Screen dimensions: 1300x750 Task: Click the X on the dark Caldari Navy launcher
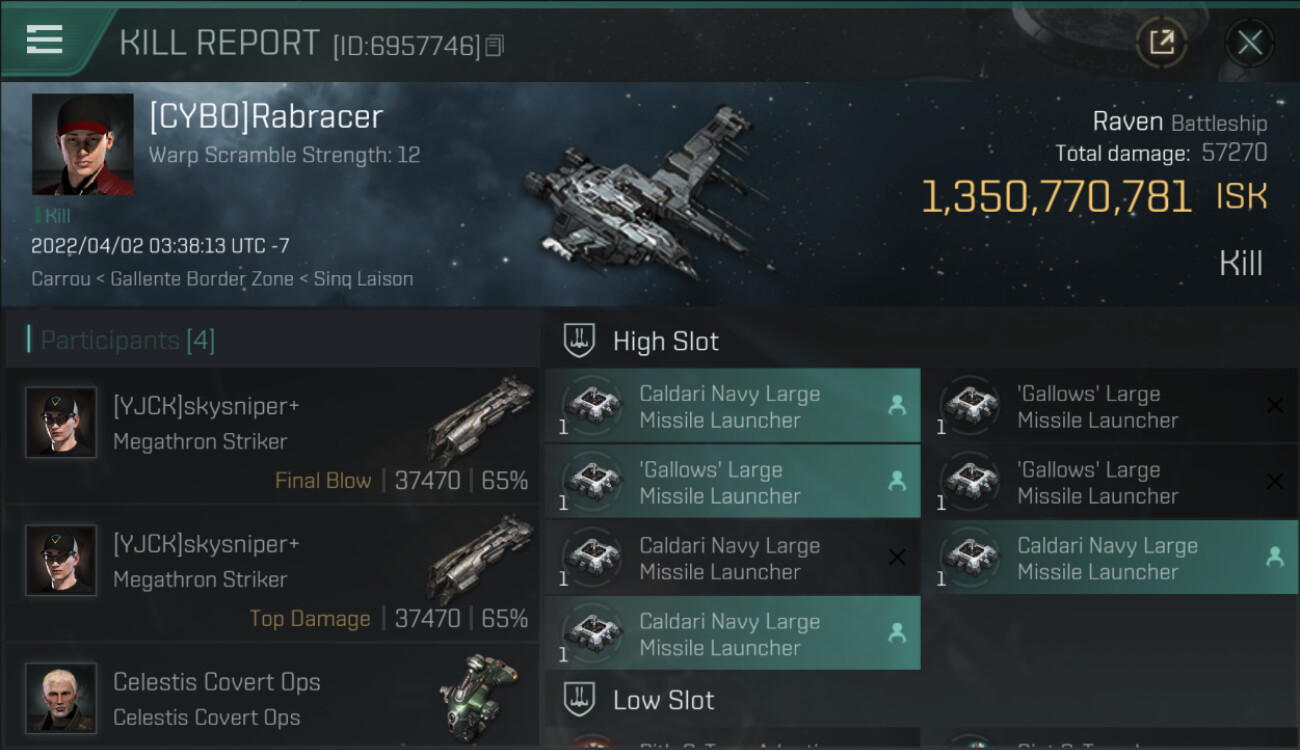coord(897,557)
